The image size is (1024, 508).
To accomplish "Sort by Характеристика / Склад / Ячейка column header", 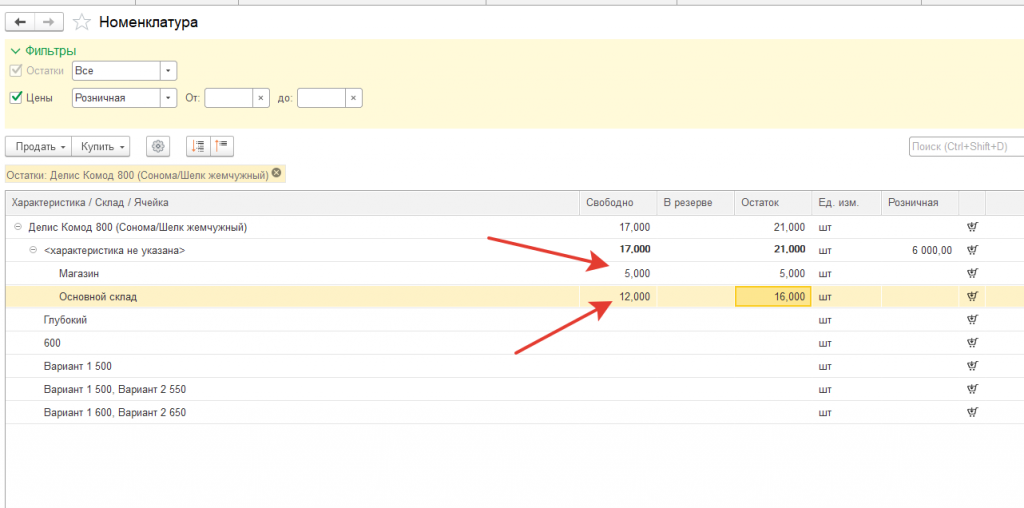I will pyautogui.click(x=293, y=203).
